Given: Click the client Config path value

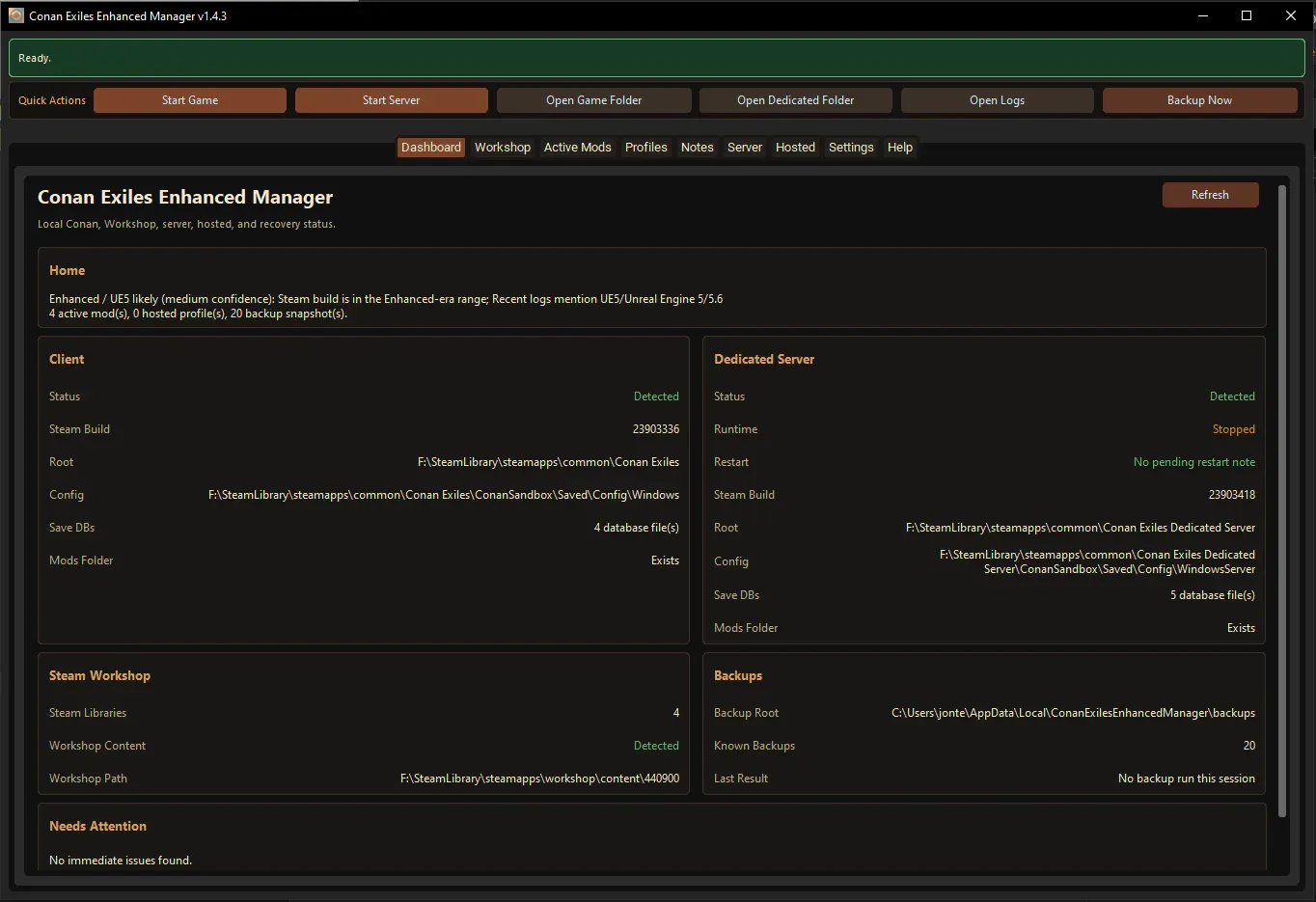Looking at the screenshot, I should (x=444, y=495).
